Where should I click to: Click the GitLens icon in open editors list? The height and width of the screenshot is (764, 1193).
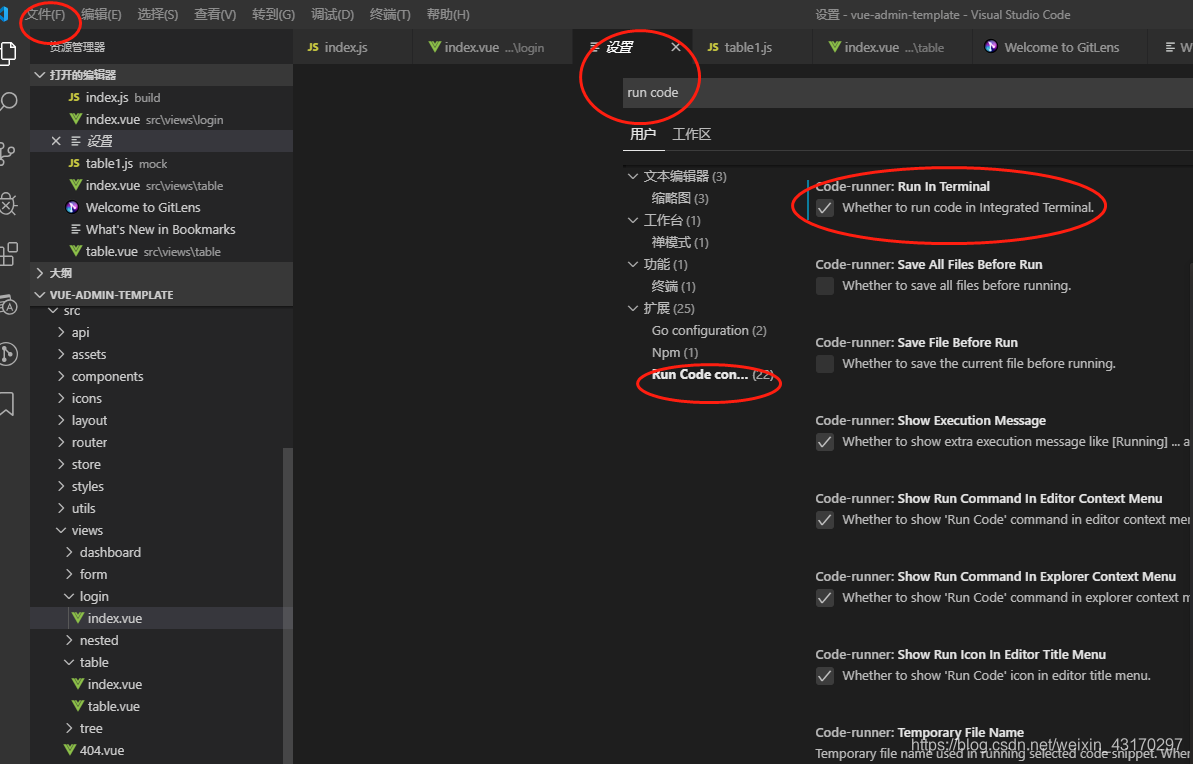(x=72, y=207)
